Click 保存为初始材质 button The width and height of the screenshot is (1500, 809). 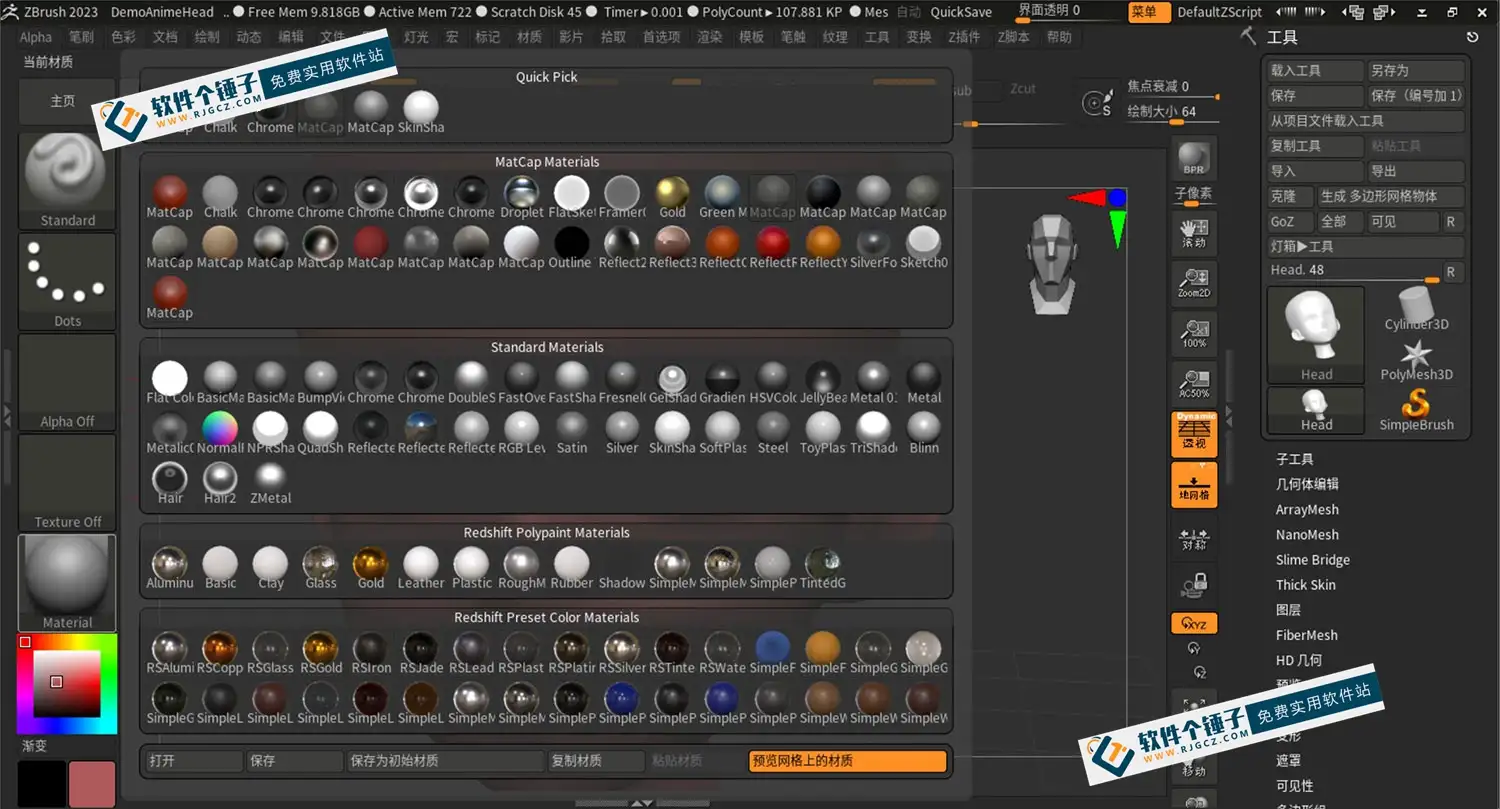[445, 761]
